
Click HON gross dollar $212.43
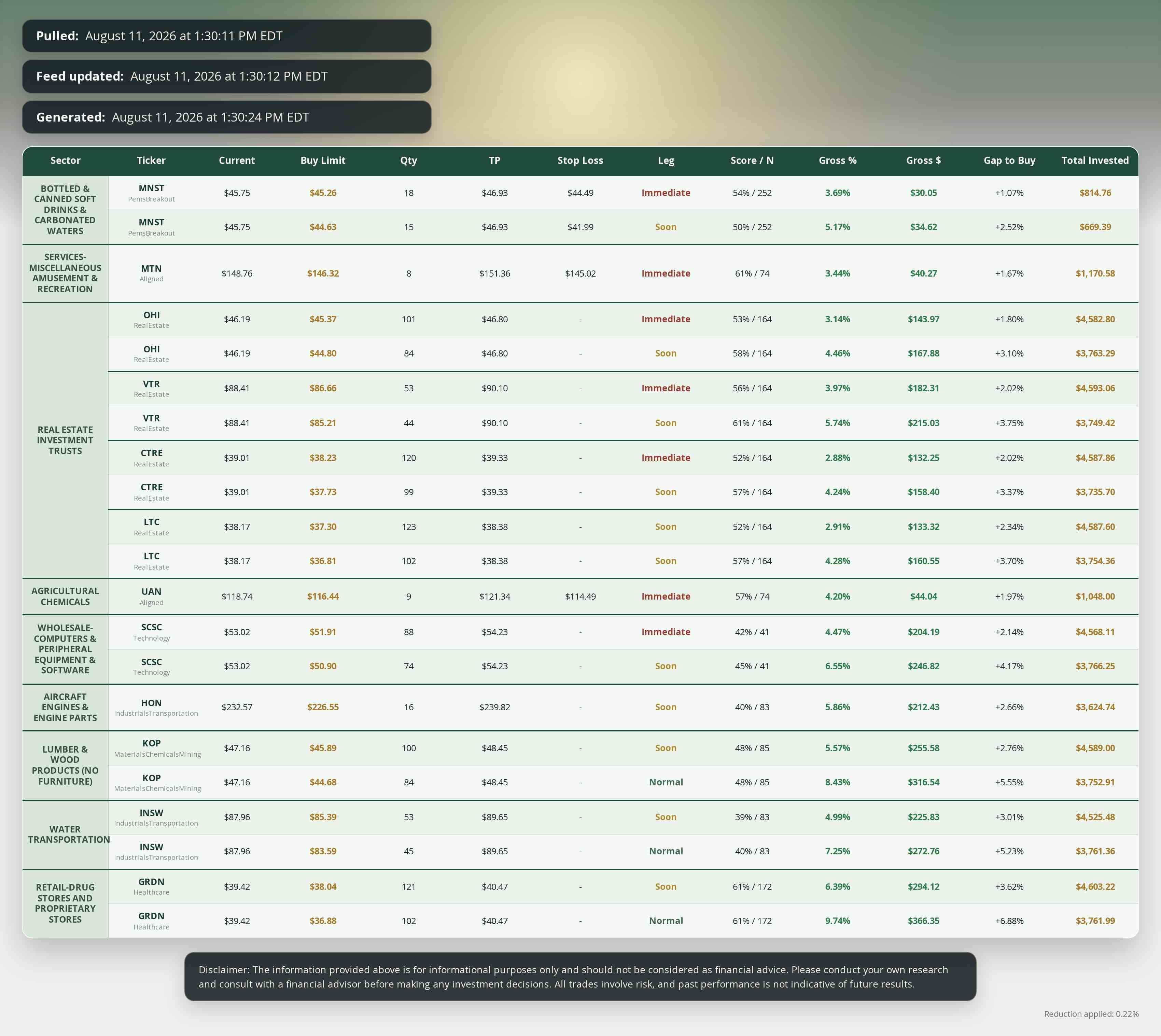924,707
